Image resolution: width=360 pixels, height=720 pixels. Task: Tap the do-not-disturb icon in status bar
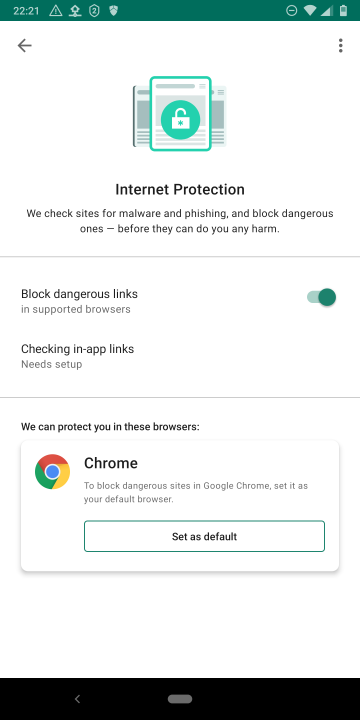[x=292, y=11]
